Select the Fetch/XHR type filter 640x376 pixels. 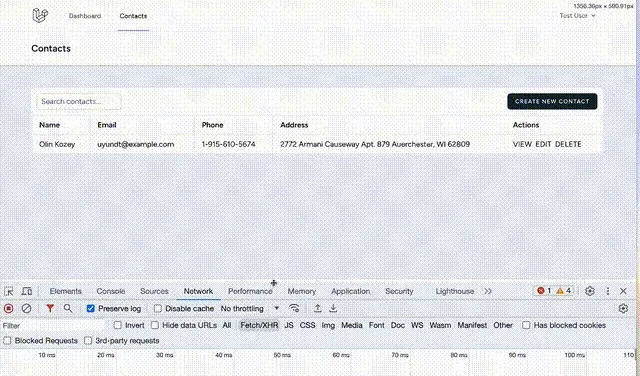tap(259, 325)
